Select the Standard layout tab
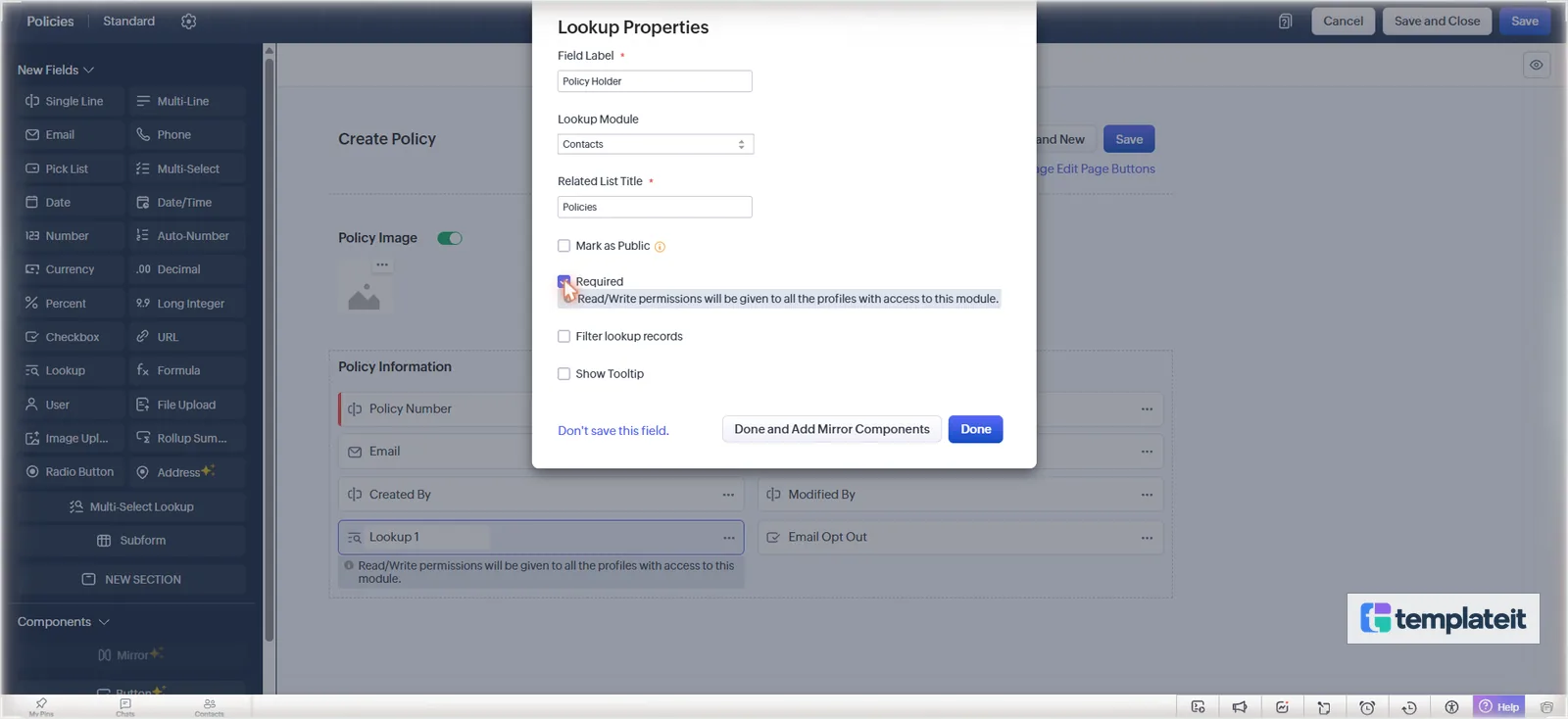 tap(129, 21)
